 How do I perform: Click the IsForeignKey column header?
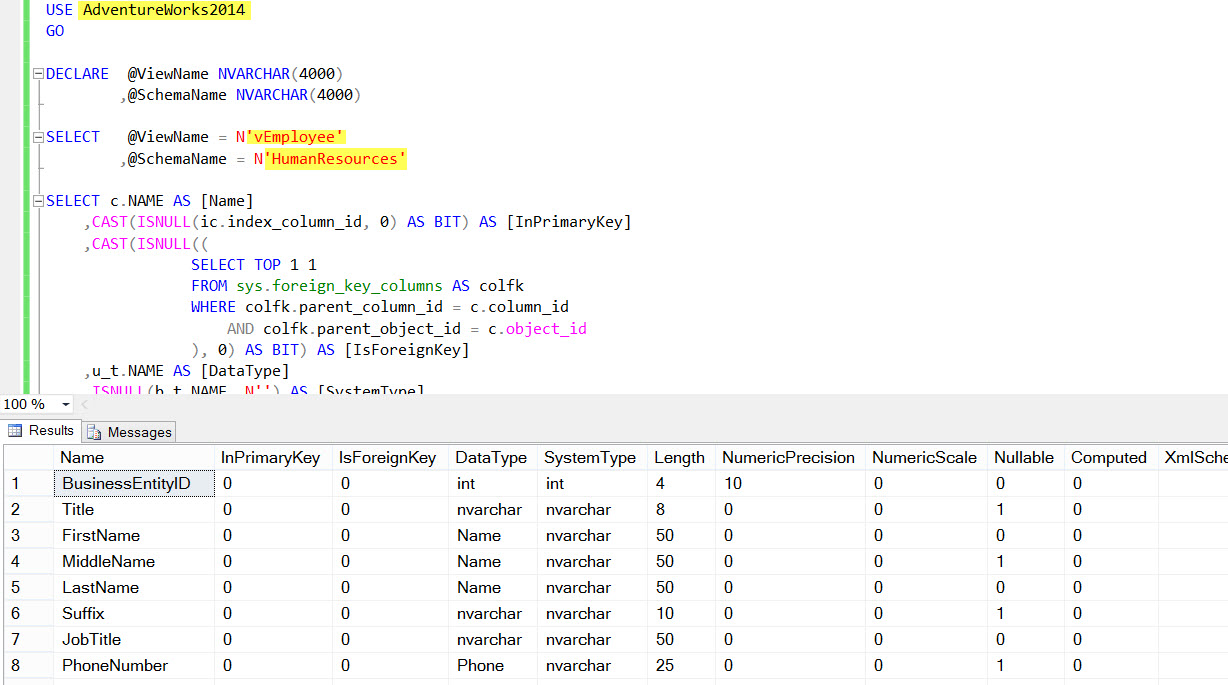(391, 457)
